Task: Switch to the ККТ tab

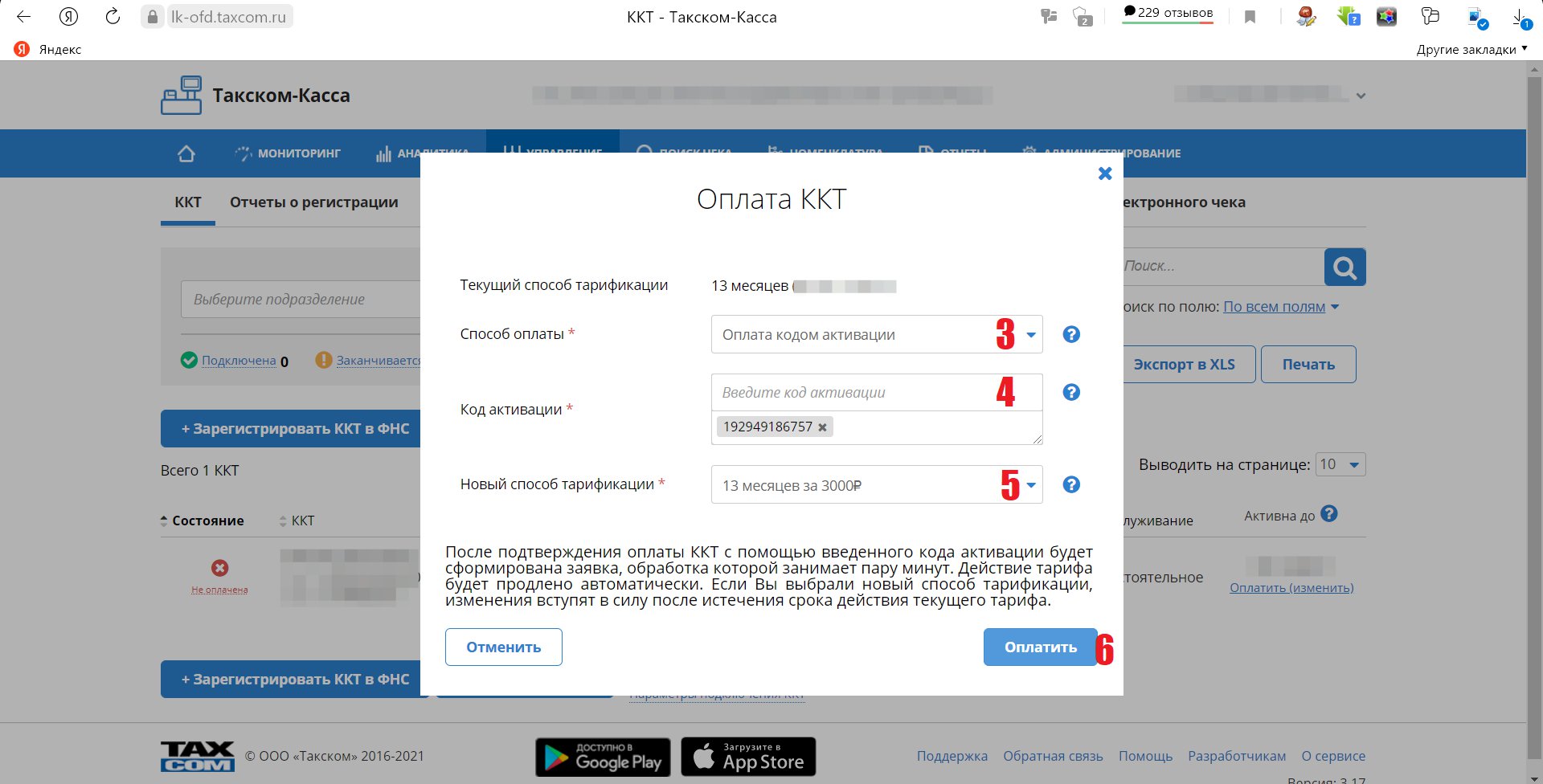Action: (x=188, y=202)
